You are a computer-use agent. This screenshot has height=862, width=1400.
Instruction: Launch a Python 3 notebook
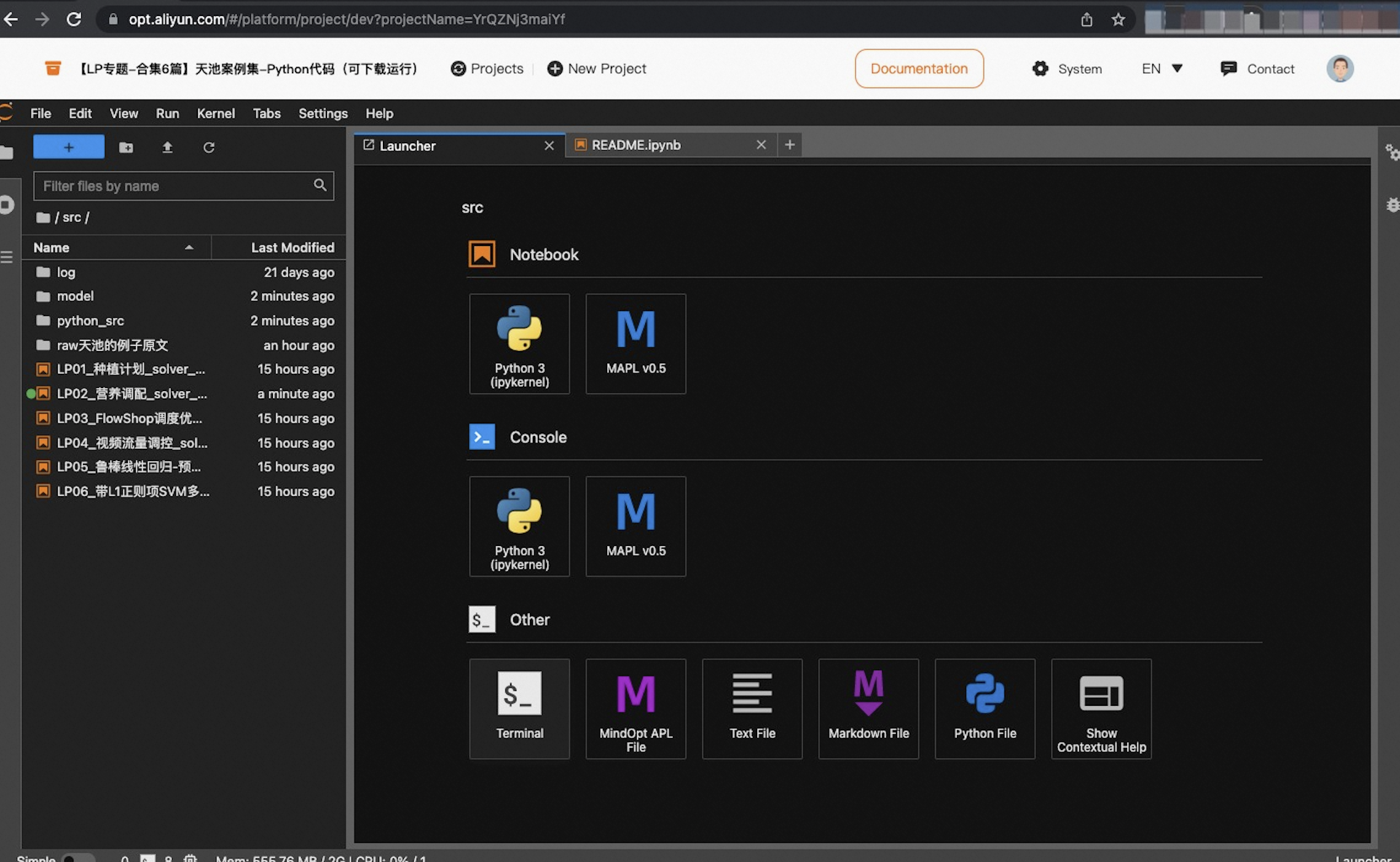click(x=519, y=343)
